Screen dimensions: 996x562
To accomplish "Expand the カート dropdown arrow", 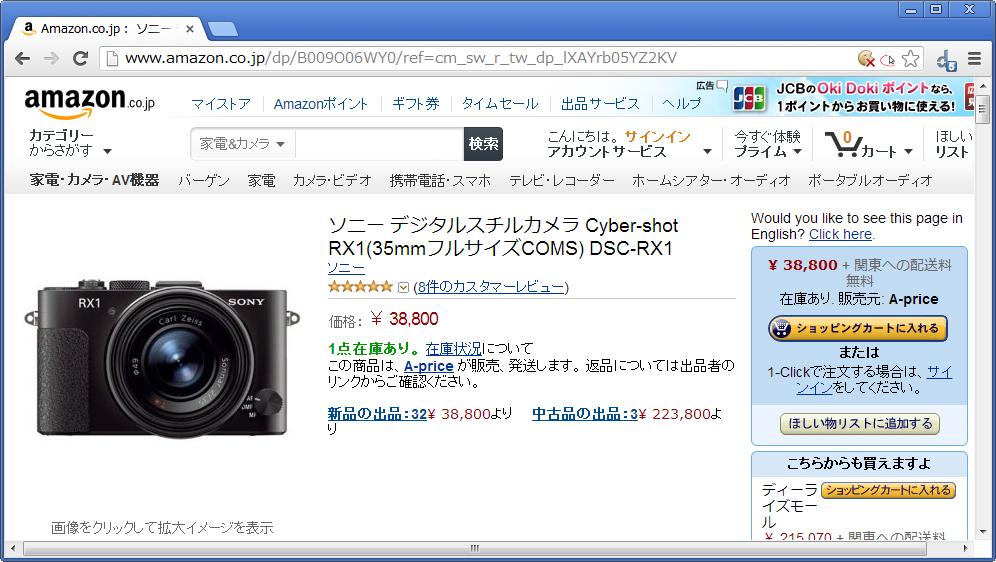I will point(908,152).
